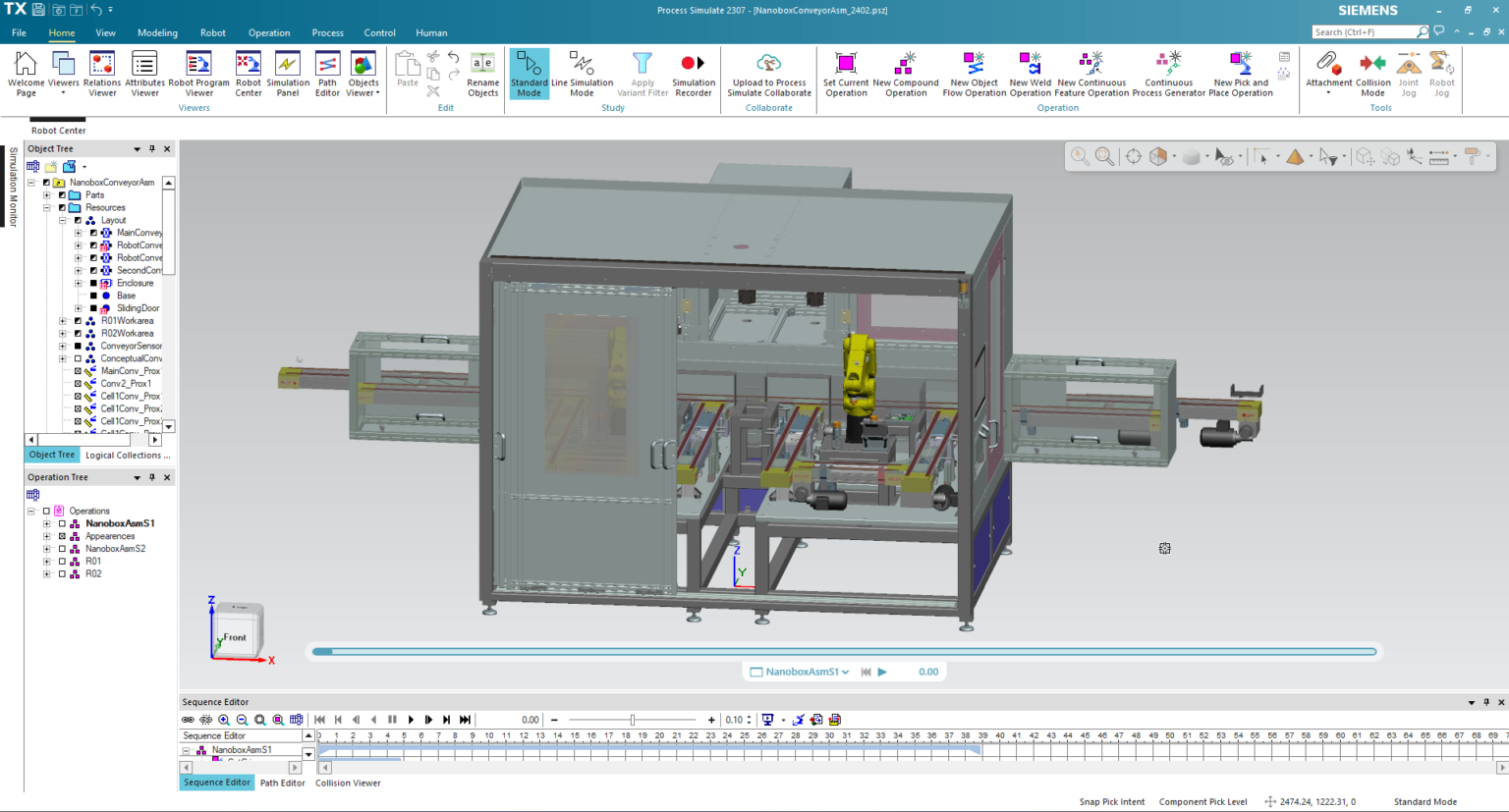This screenshot has height=812, width=1509.
Task: Open the Path Editor from Viewers group
Action: 327,74
